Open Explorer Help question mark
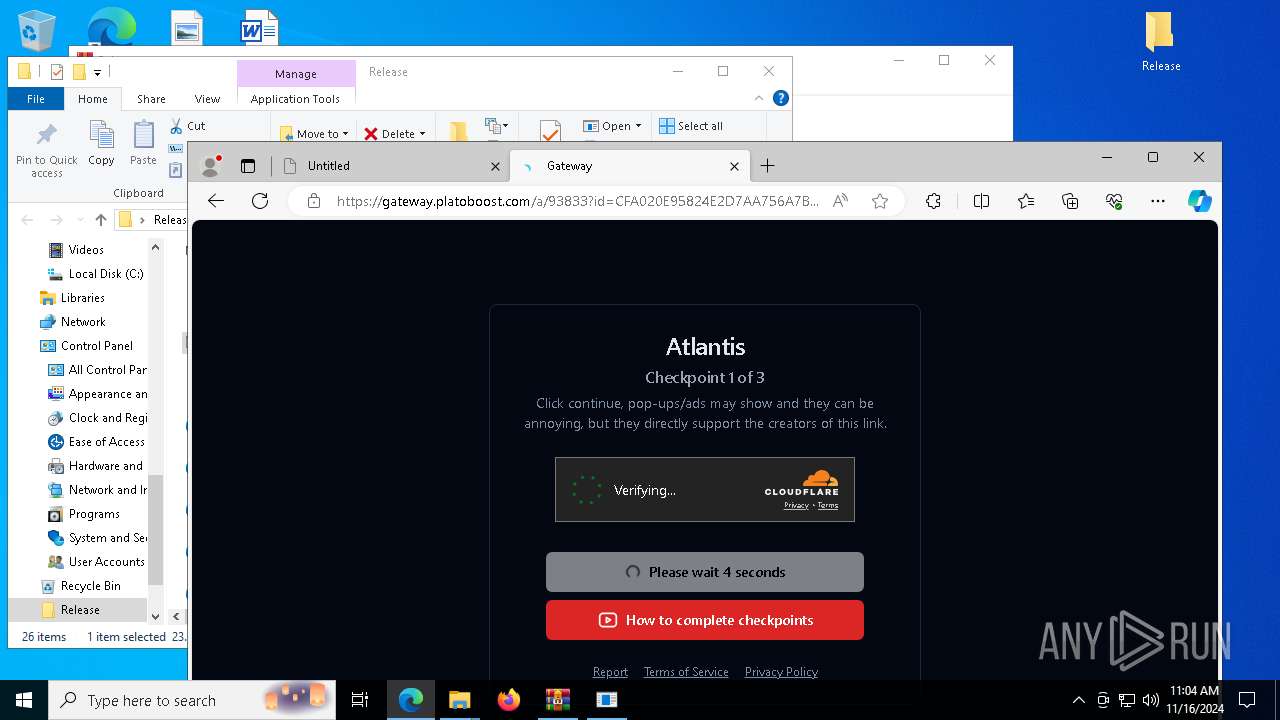This screenshot has width=1280, height=720. coord(781,98)
